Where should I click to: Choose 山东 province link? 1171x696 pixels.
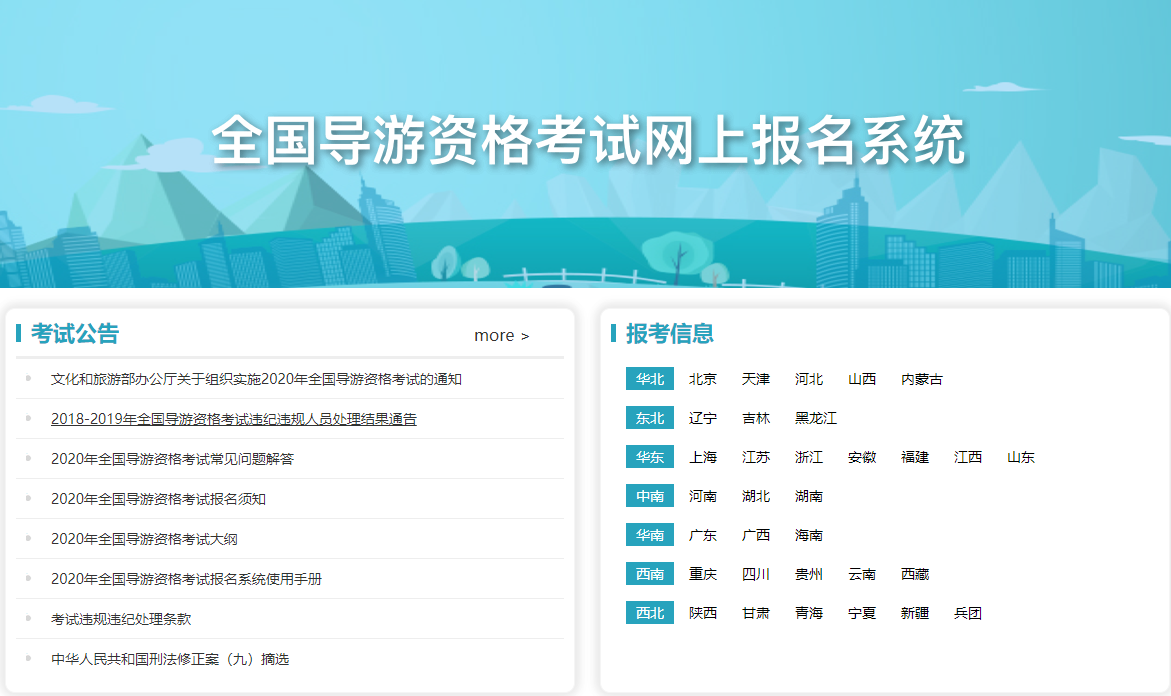pyautogui.click(x=1021, y=457)
